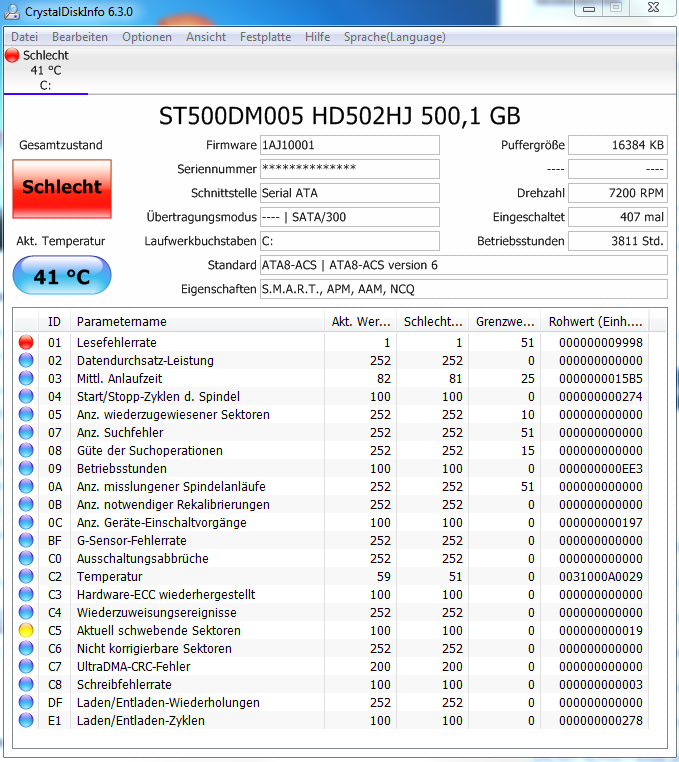The height and width of the screenshot is (762, 679).
Task: Click the Eingeschaltet field 407 mal
Action: [618, 217]
